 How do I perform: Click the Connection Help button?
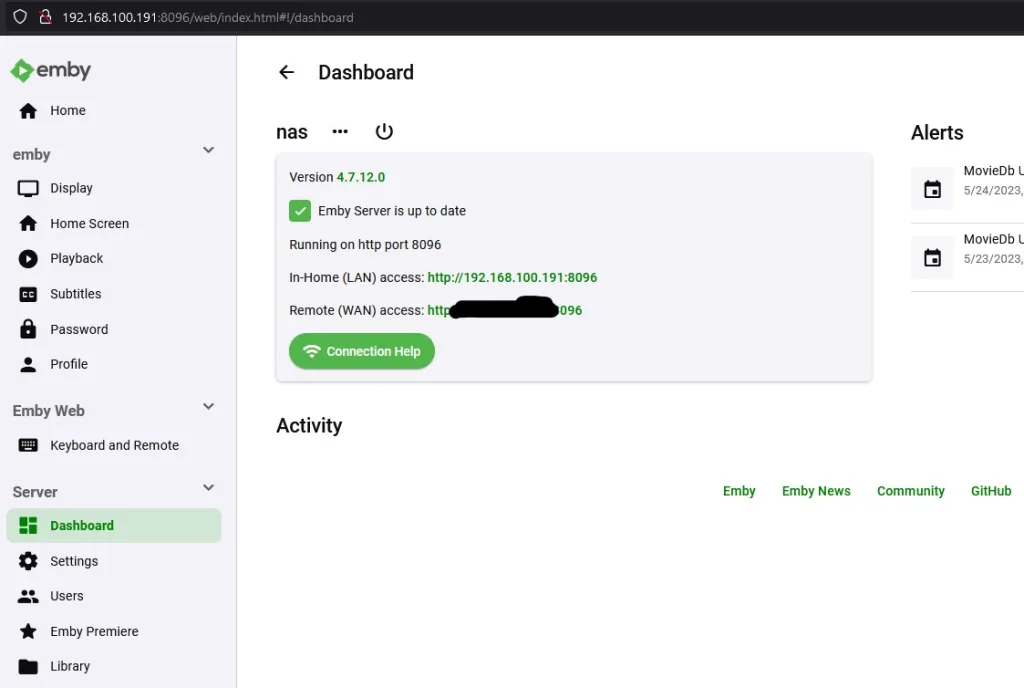362,351
